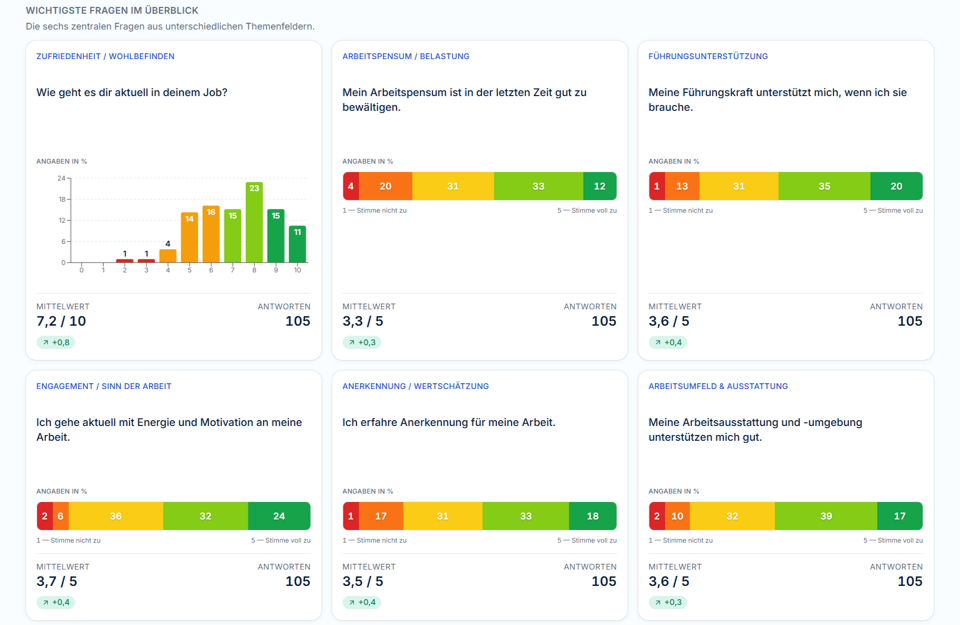Click the +0,3 trend badge under Arbeitsumfeld mean
The height and width of the screenshot is (625, 960).
(668, 602)
